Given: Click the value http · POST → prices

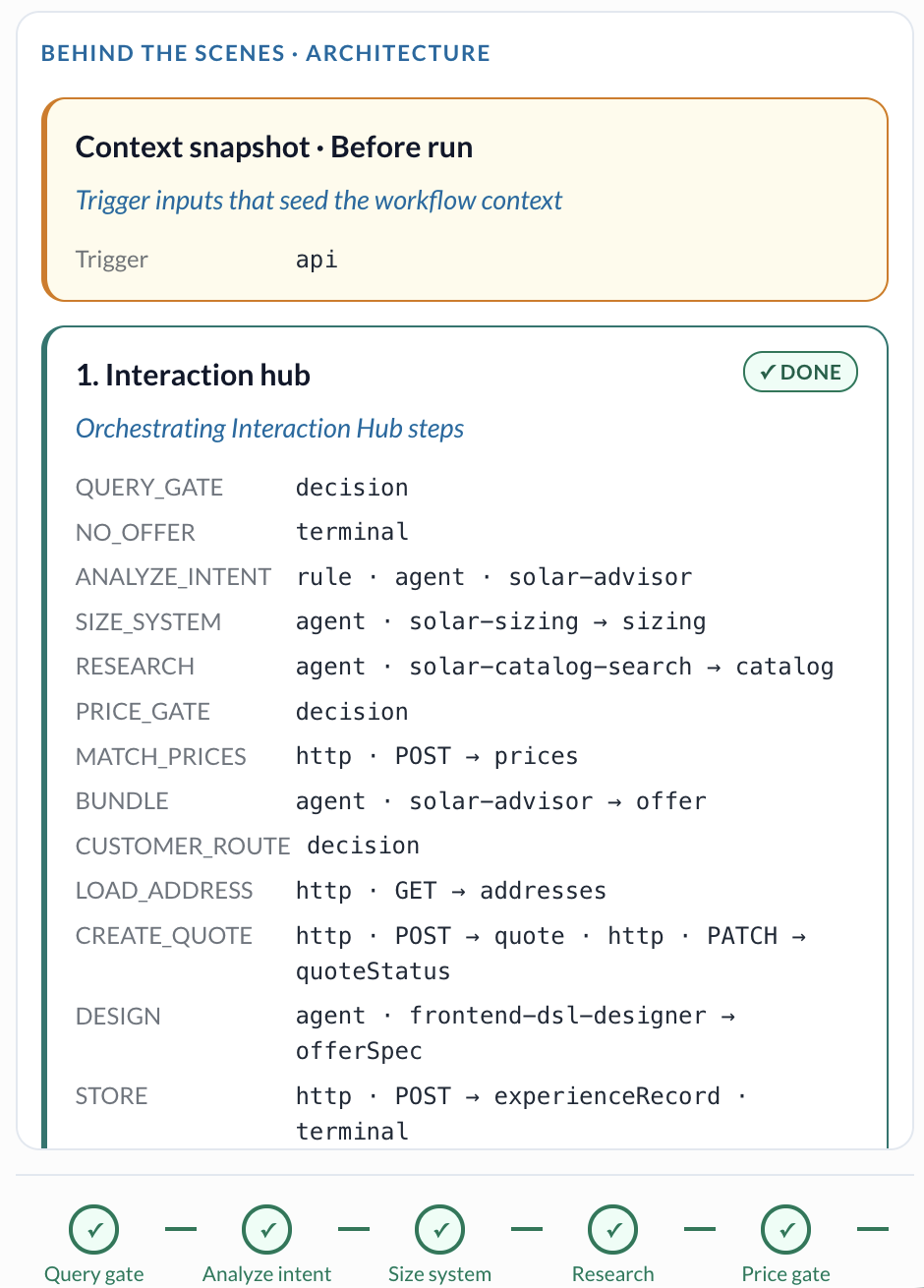Looking at the screenshot, I should click(437, 756).
